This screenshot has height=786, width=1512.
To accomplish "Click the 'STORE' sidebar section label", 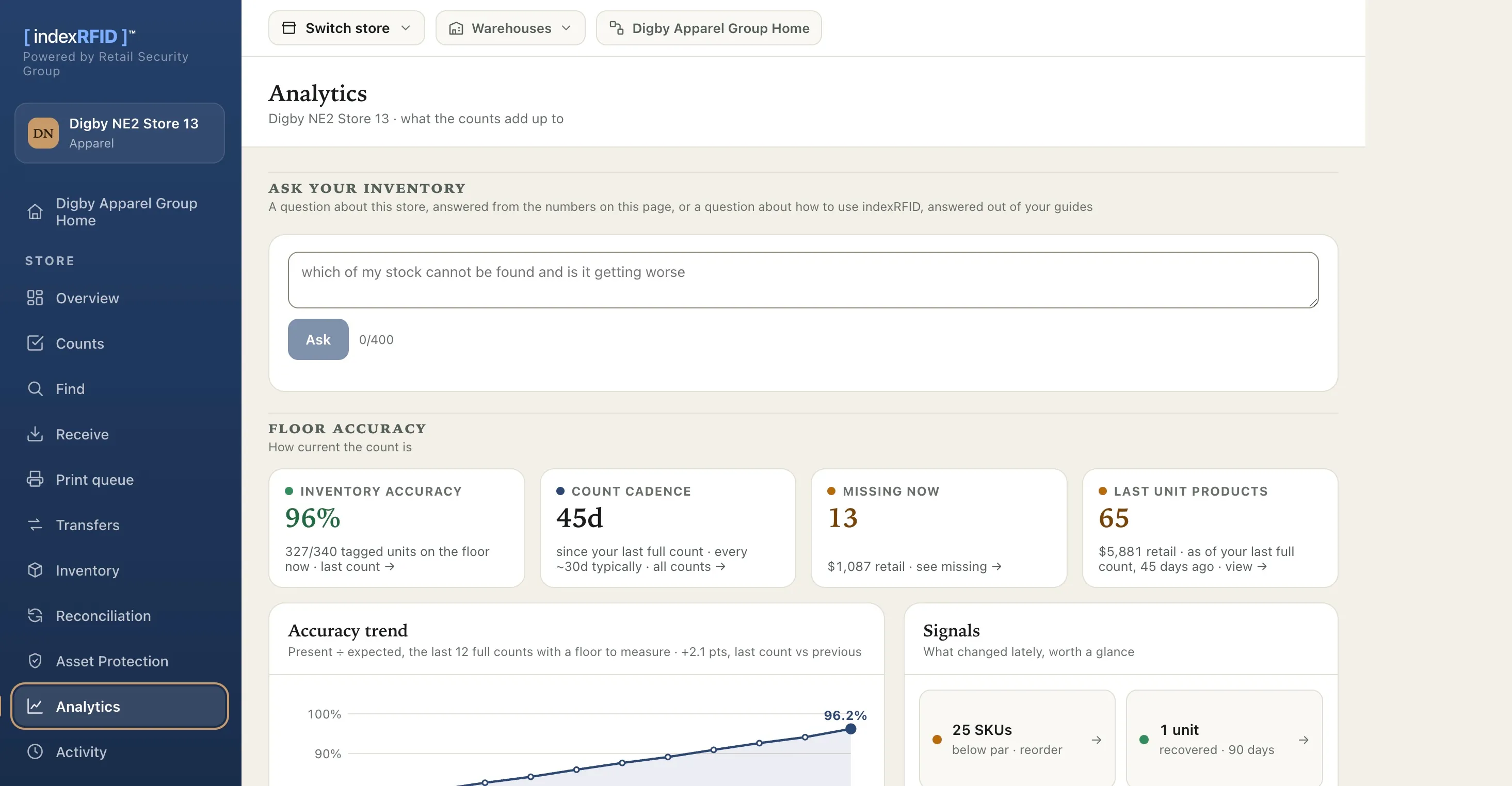I will click(50, 260).
